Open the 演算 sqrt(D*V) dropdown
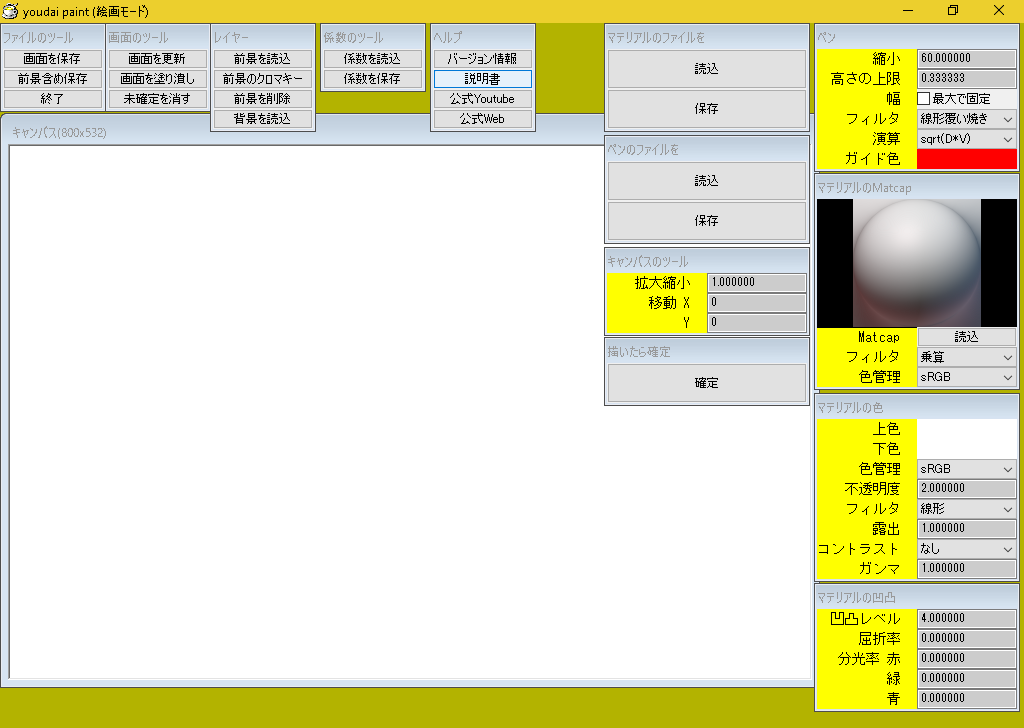 [966, 139]
